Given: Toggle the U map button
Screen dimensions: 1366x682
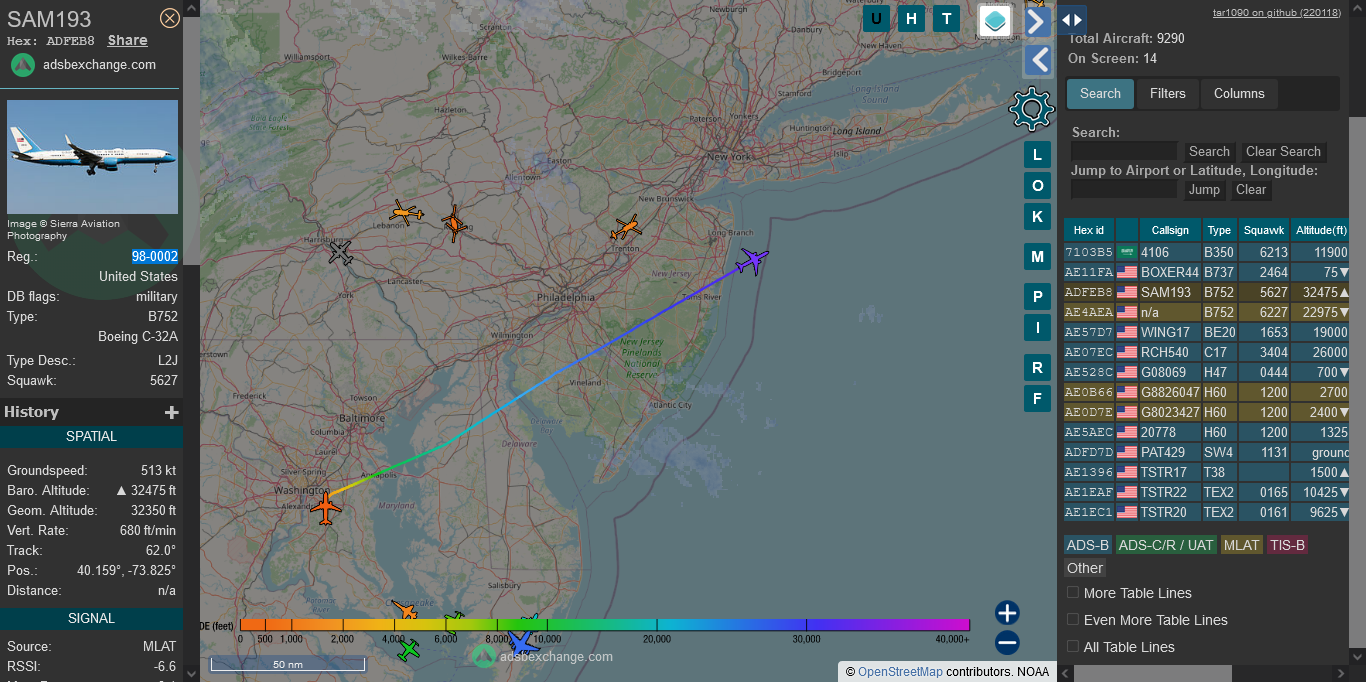Looking at the screenshot, I should click(877, 19).
